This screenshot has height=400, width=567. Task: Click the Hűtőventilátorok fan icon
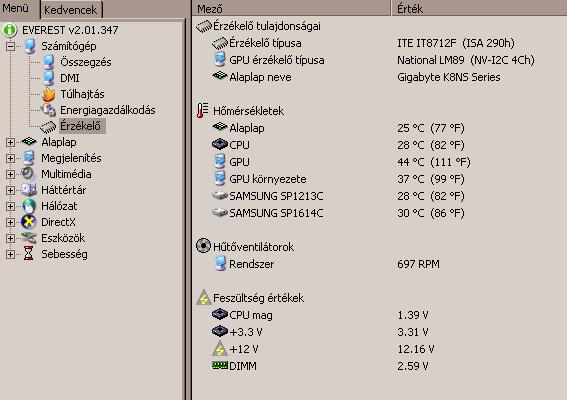(203, 246)
